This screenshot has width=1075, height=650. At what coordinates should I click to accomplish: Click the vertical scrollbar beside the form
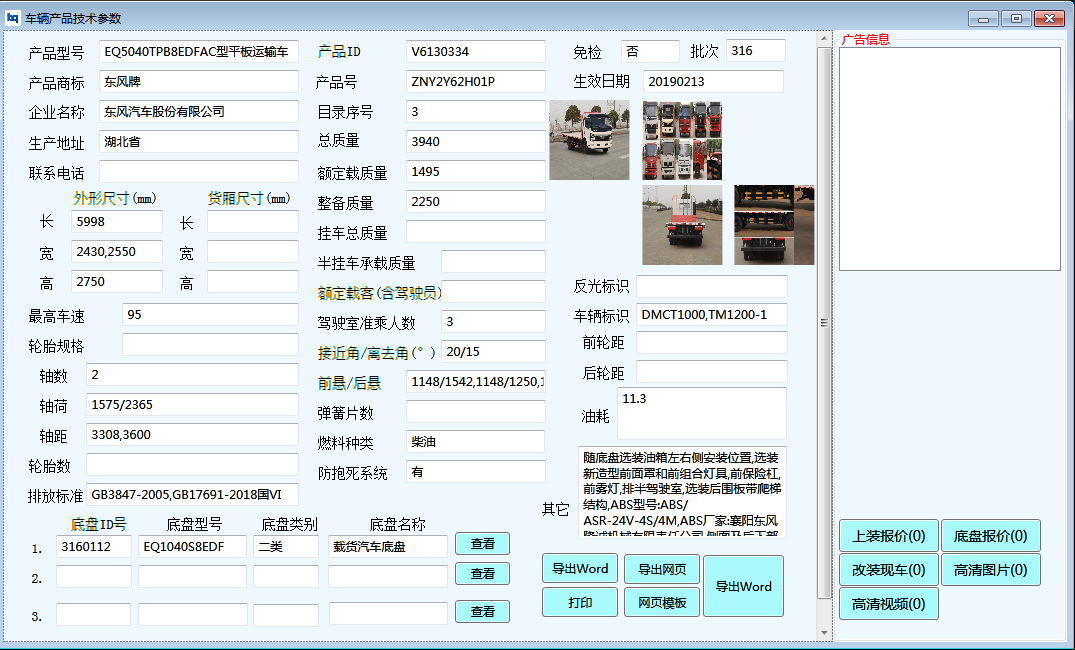(x=824, y=322)
